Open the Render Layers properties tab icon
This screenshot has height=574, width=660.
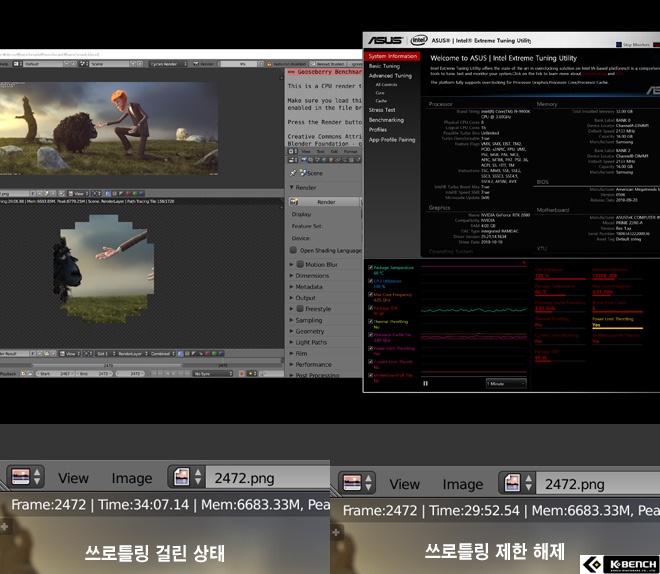tap(311, 160)
